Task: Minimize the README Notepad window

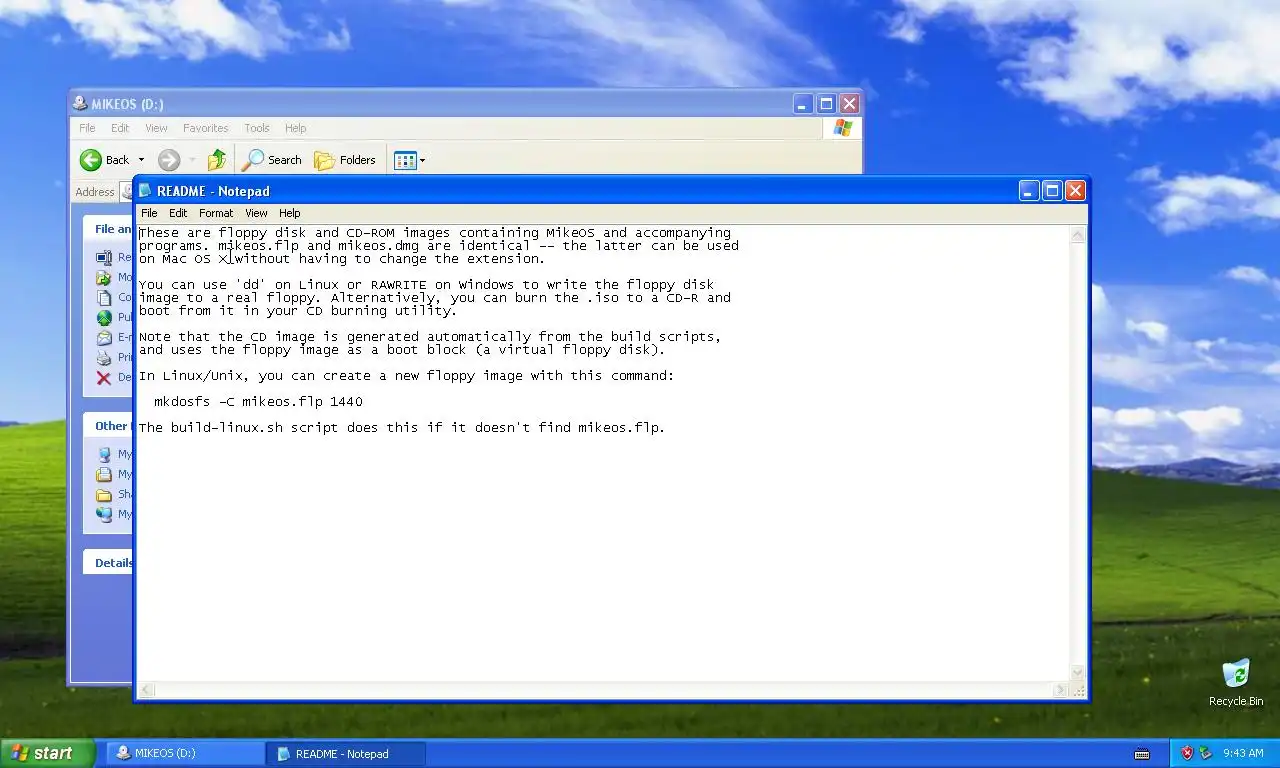Action: pyautogui.click(x=1029, y=191)
